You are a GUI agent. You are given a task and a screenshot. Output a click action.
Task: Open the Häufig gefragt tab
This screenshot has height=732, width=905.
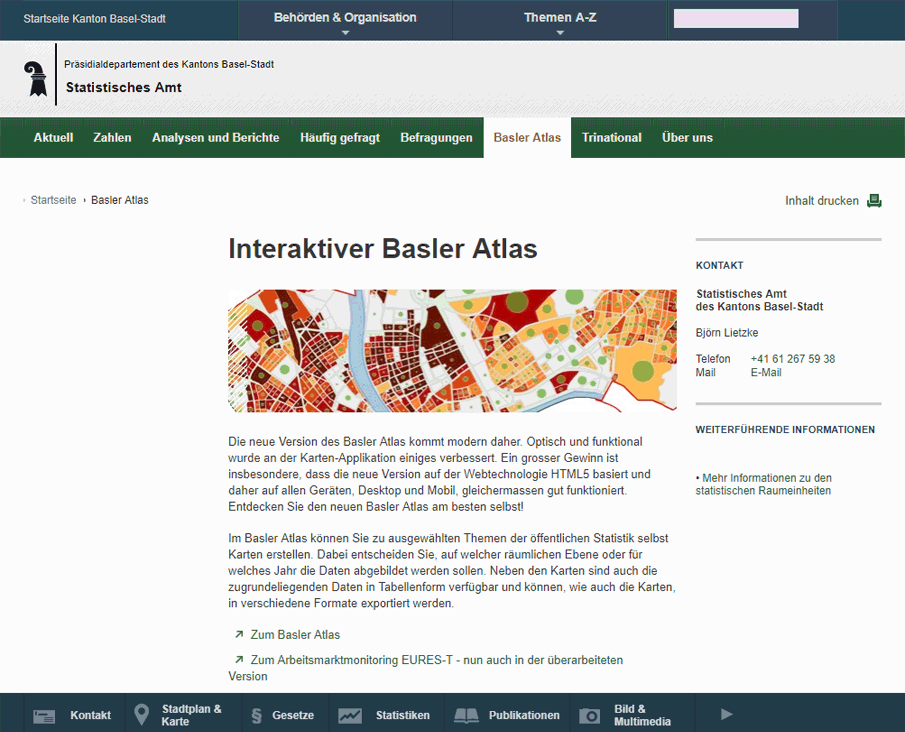[340, 137]
